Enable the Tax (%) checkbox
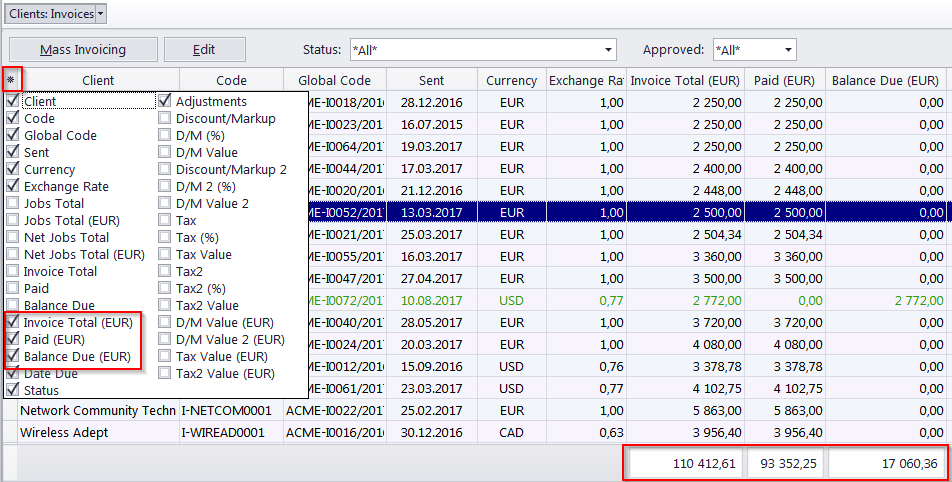 (165, 237)
